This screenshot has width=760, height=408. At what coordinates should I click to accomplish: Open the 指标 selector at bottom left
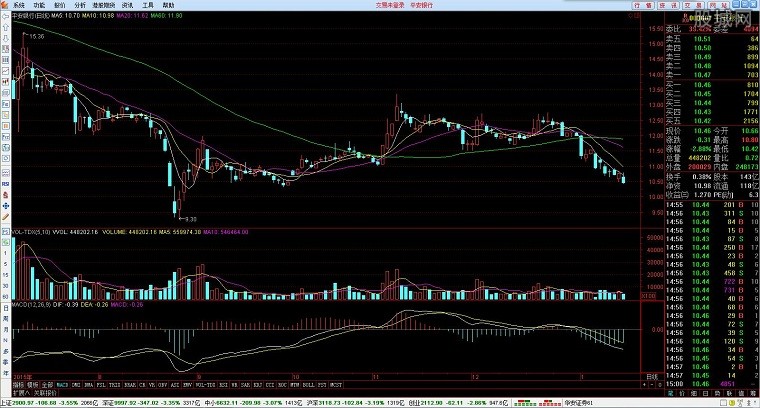pos(18,385)
